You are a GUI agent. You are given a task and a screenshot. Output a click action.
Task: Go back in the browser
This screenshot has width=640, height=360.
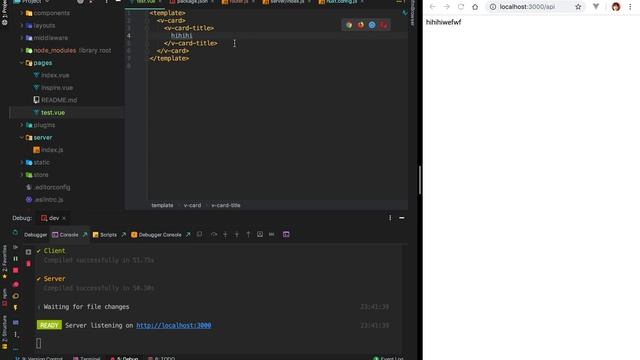click(433, 7)
